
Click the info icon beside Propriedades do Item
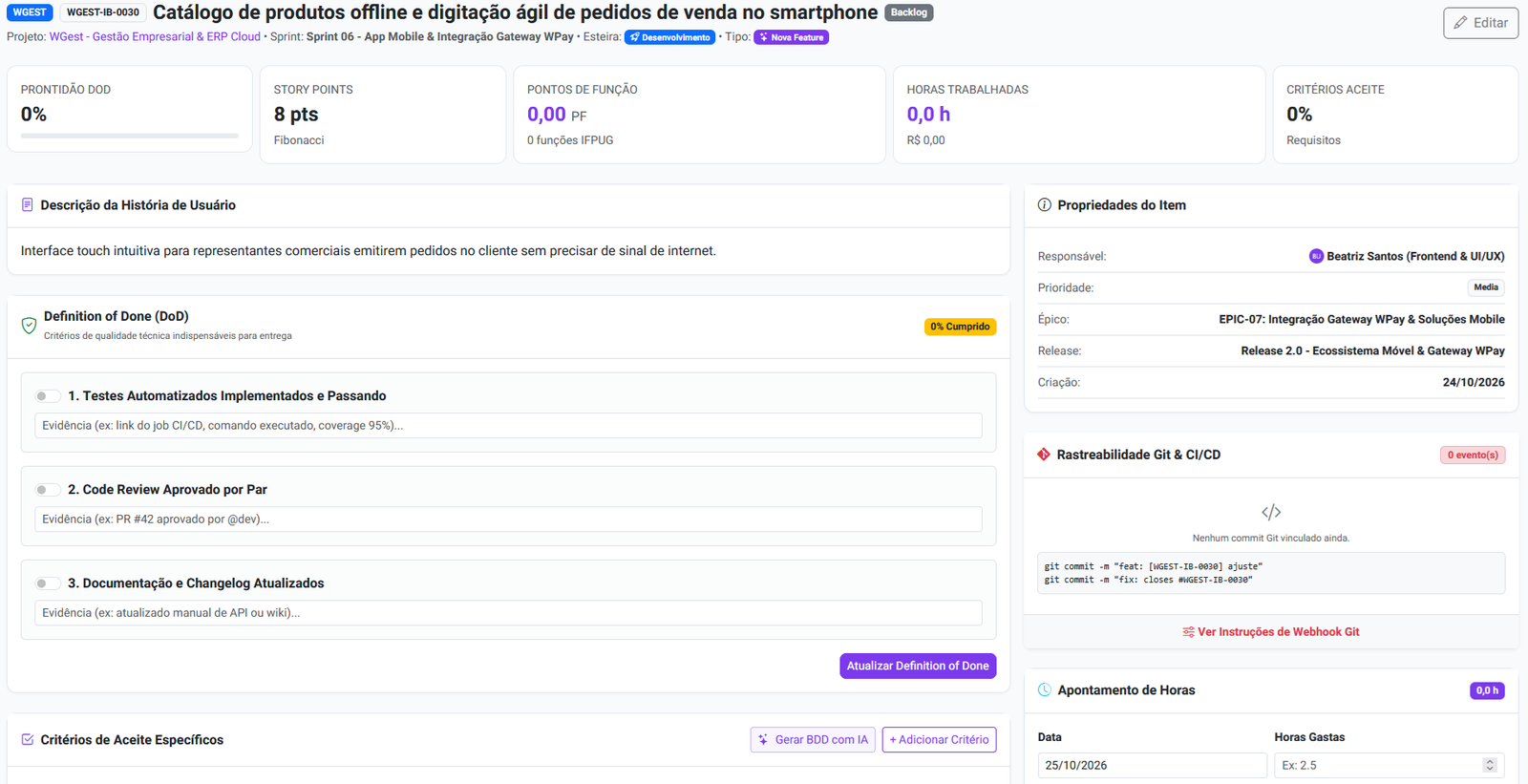coord(1045,205)
